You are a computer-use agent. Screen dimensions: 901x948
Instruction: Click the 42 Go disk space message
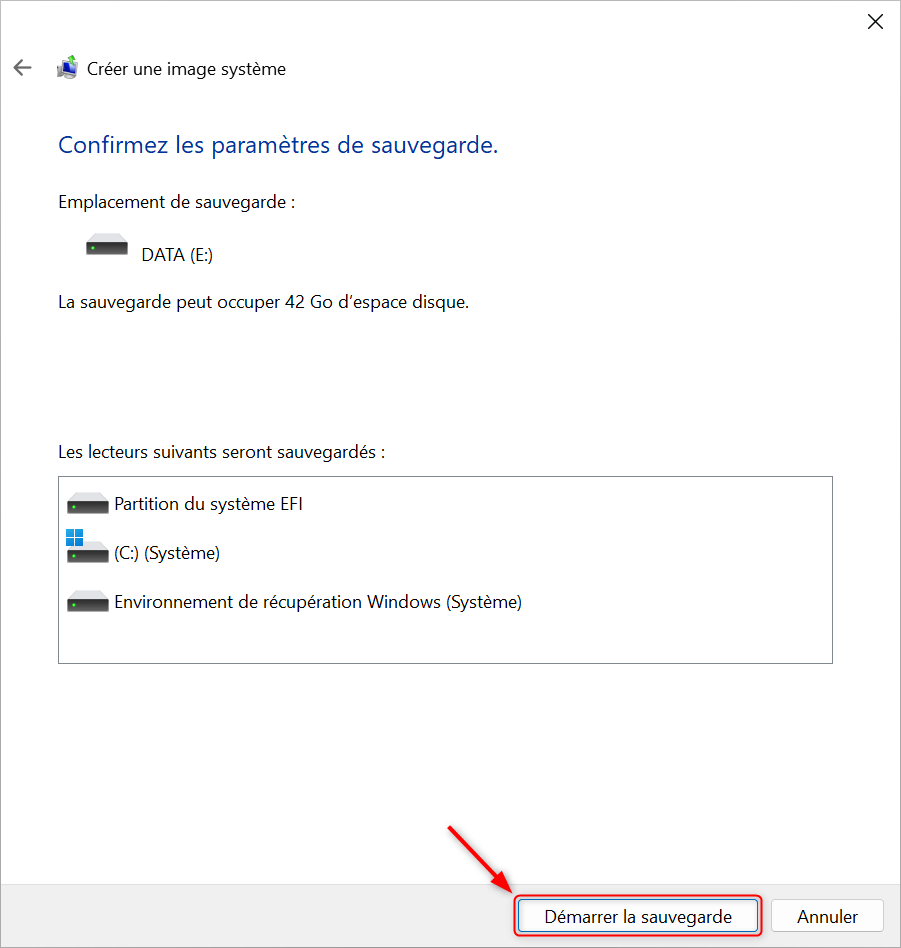coord(264,302)
